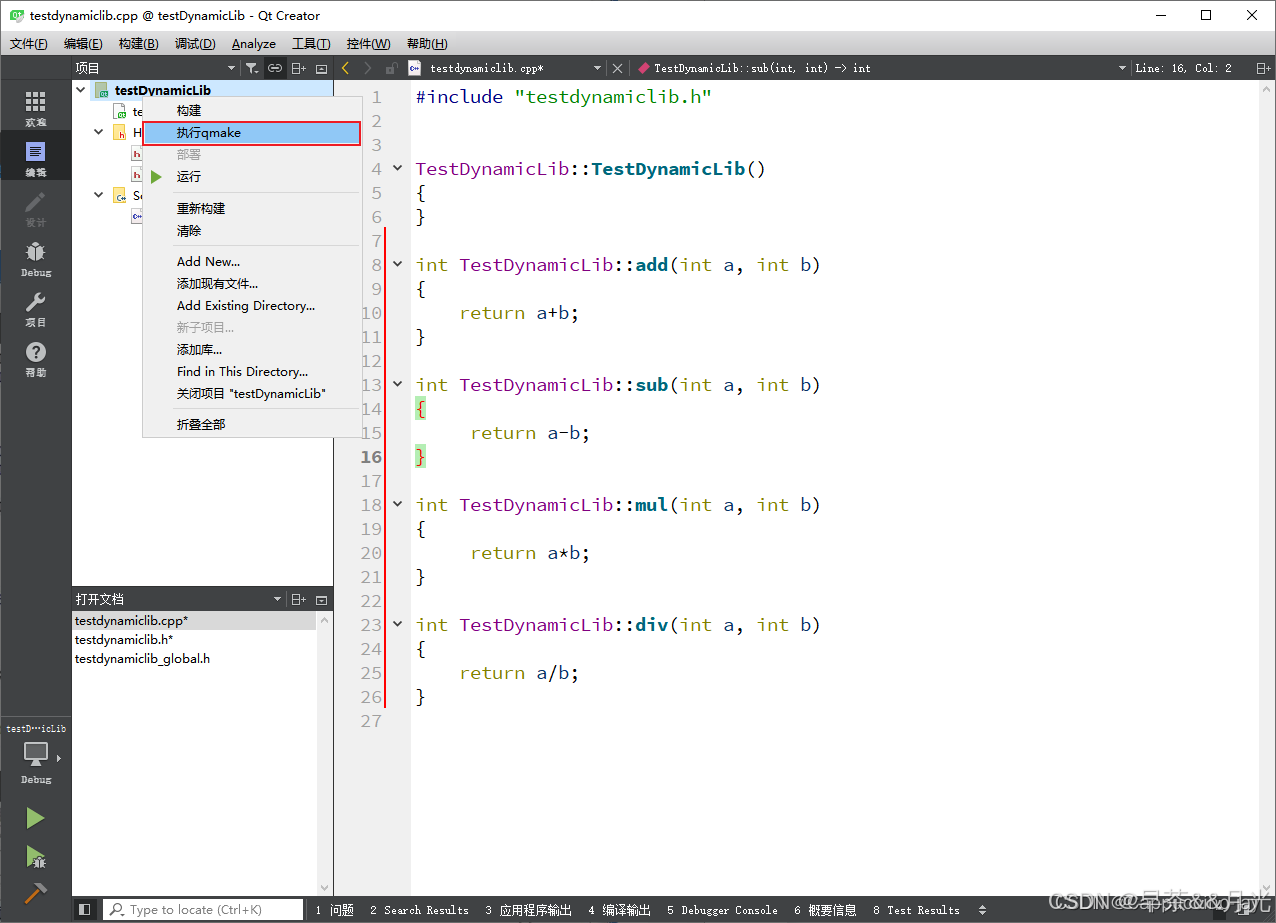Fold the constructor at line 4

point(397,169)
